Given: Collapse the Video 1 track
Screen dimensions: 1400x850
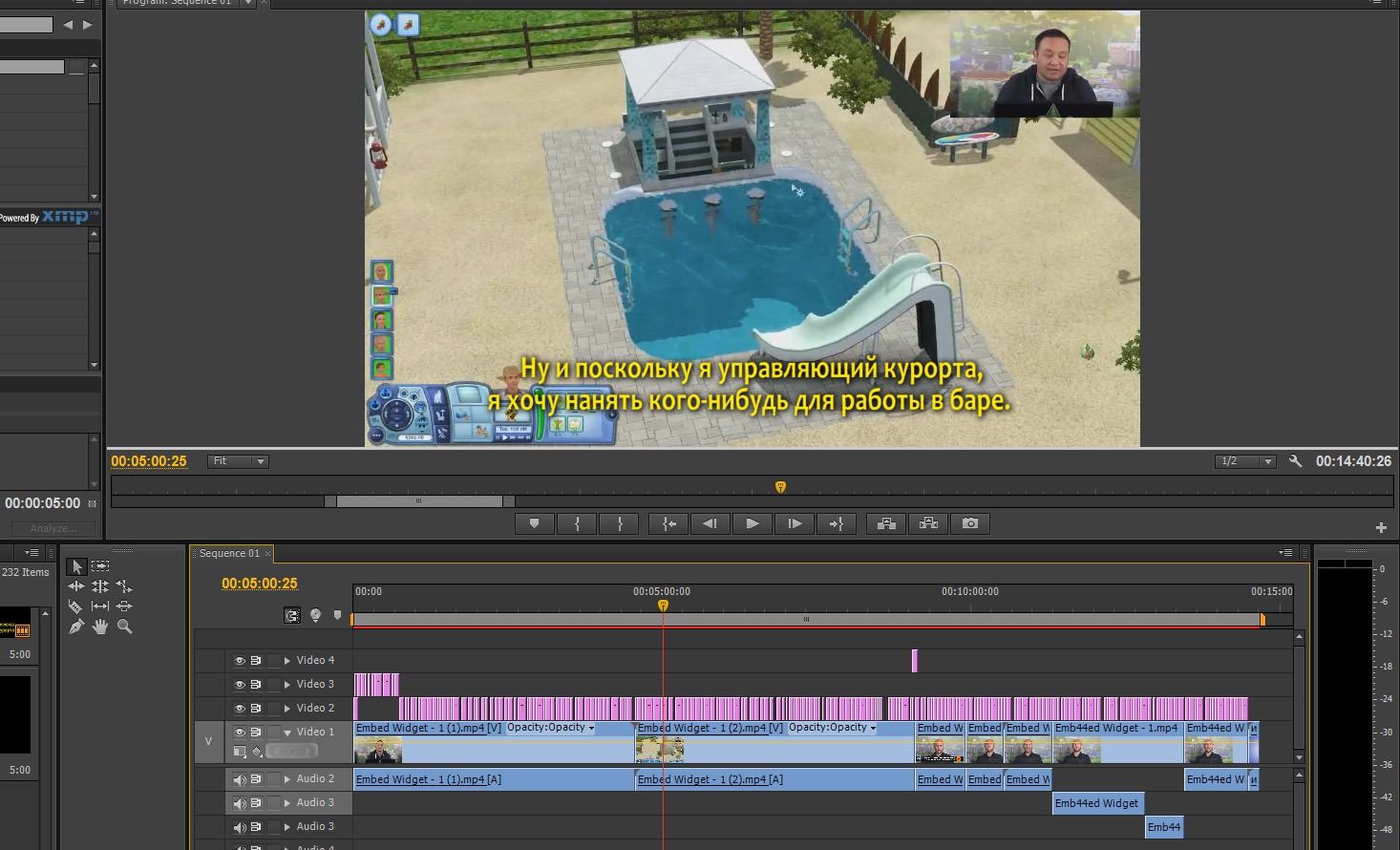Looking at the screenshot, I should [x=287, y=733].
